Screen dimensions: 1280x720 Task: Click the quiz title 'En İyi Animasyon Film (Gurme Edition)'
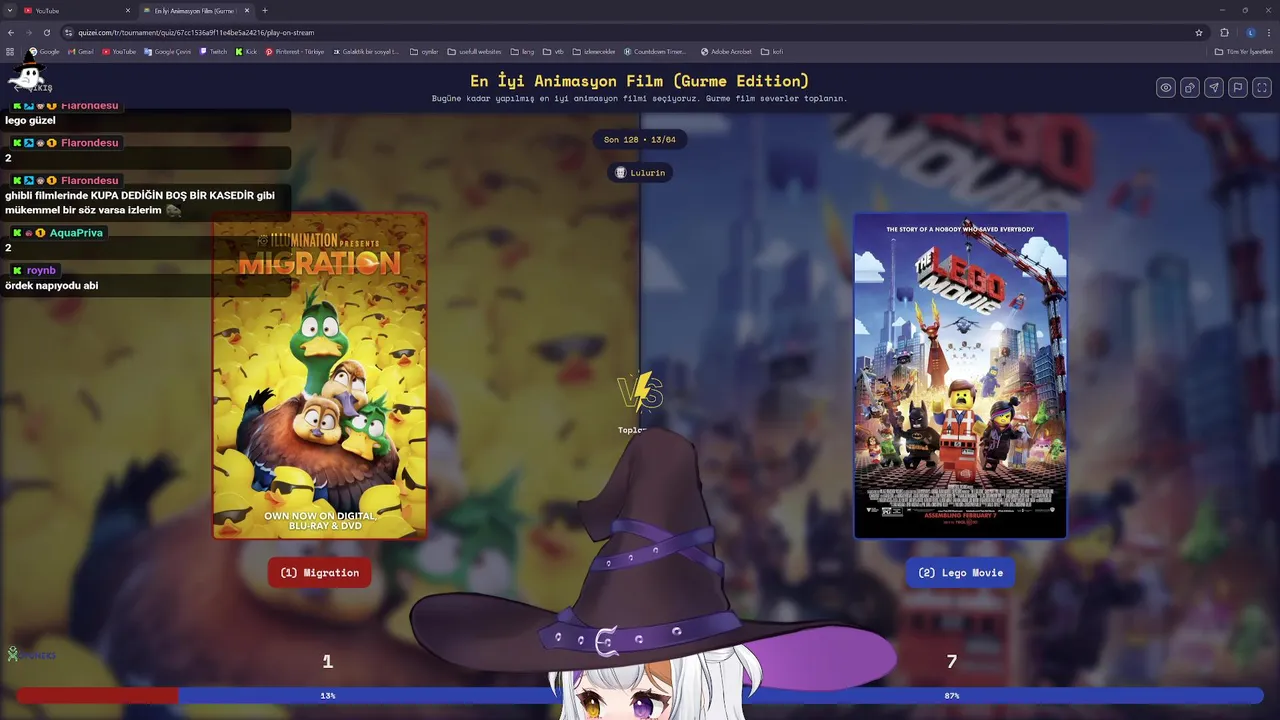point(640,81)
